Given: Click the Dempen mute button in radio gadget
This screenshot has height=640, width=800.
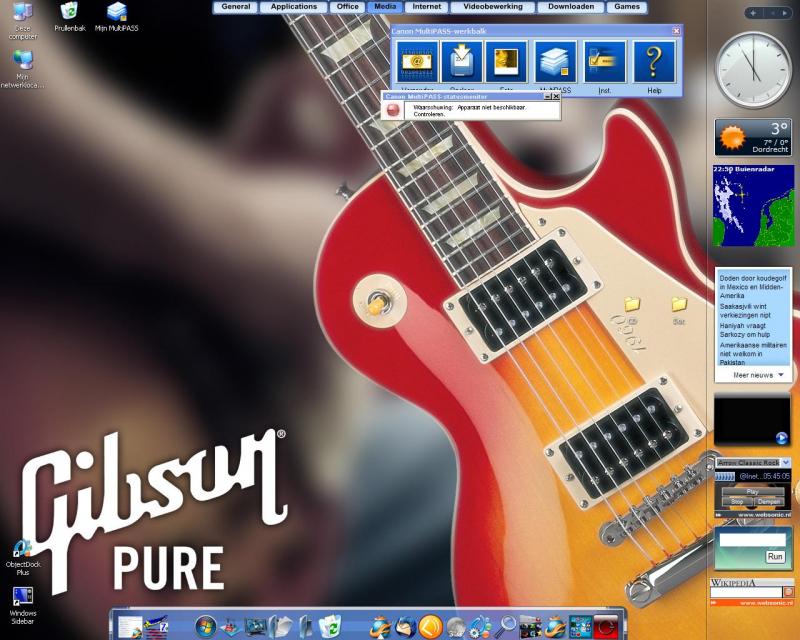Looking at the screenshot, I should tap(768, 501).
